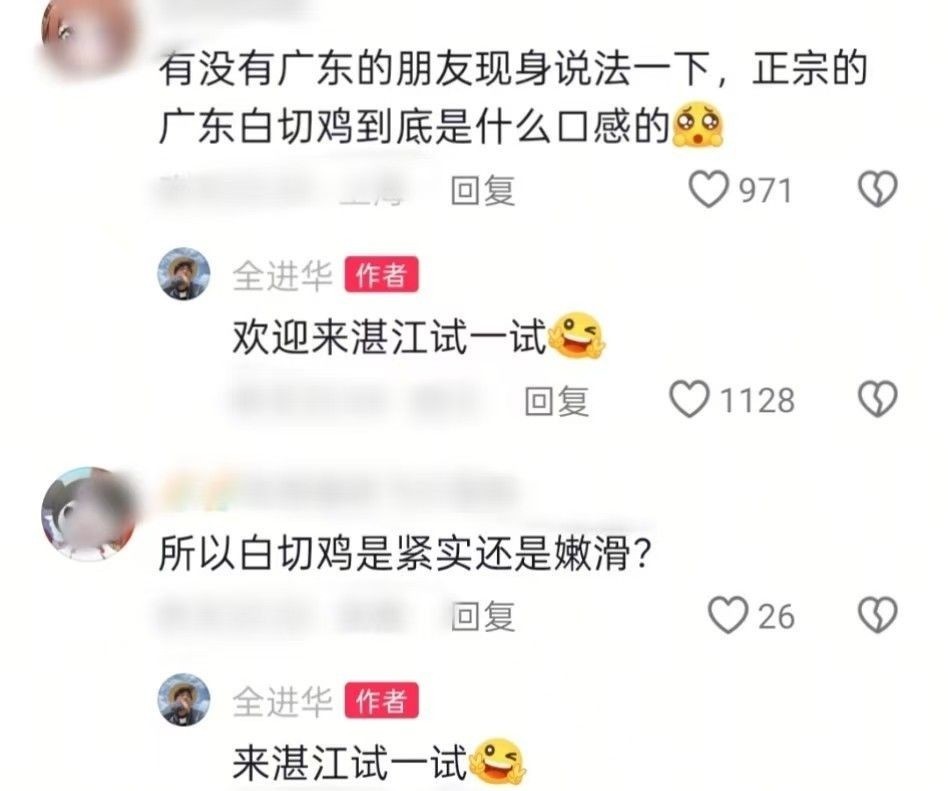The height and width of the screenshot is (791, 948).
Task: Tap broken heart on 欢迎来湛江试一试 reply
Action: point(877,399)
